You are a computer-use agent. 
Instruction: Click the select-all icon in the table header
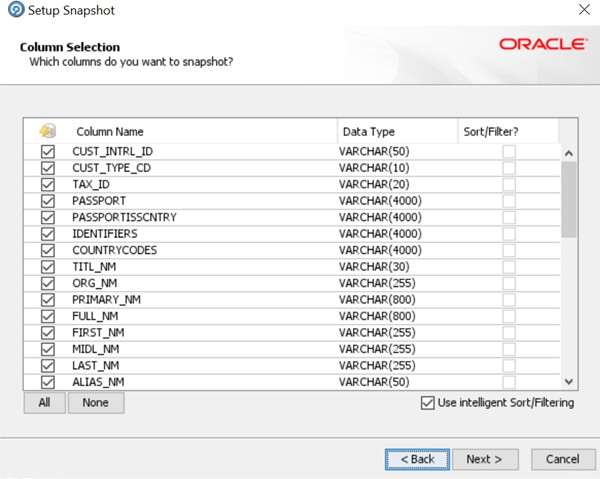point(47,131)
